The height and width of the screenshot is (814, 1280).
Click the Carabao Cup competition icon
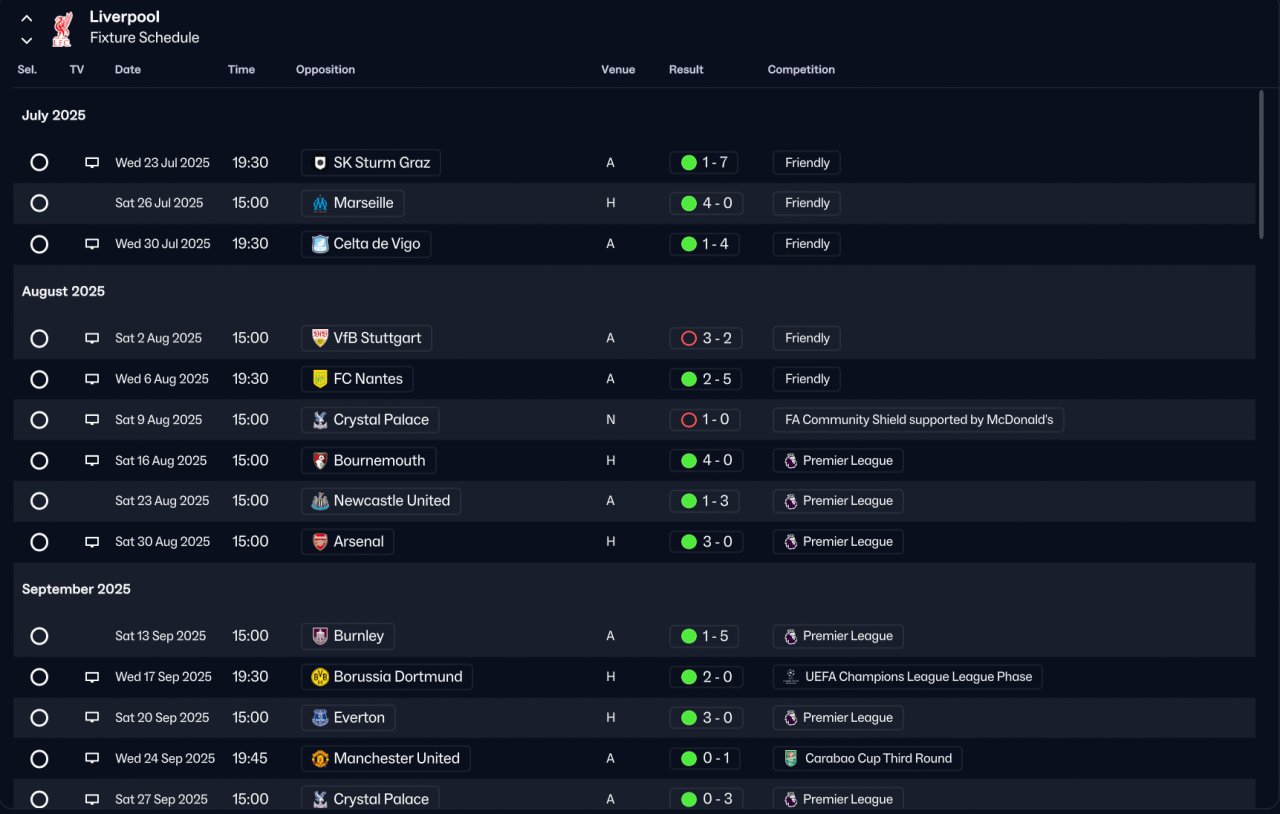pos(791,758)
